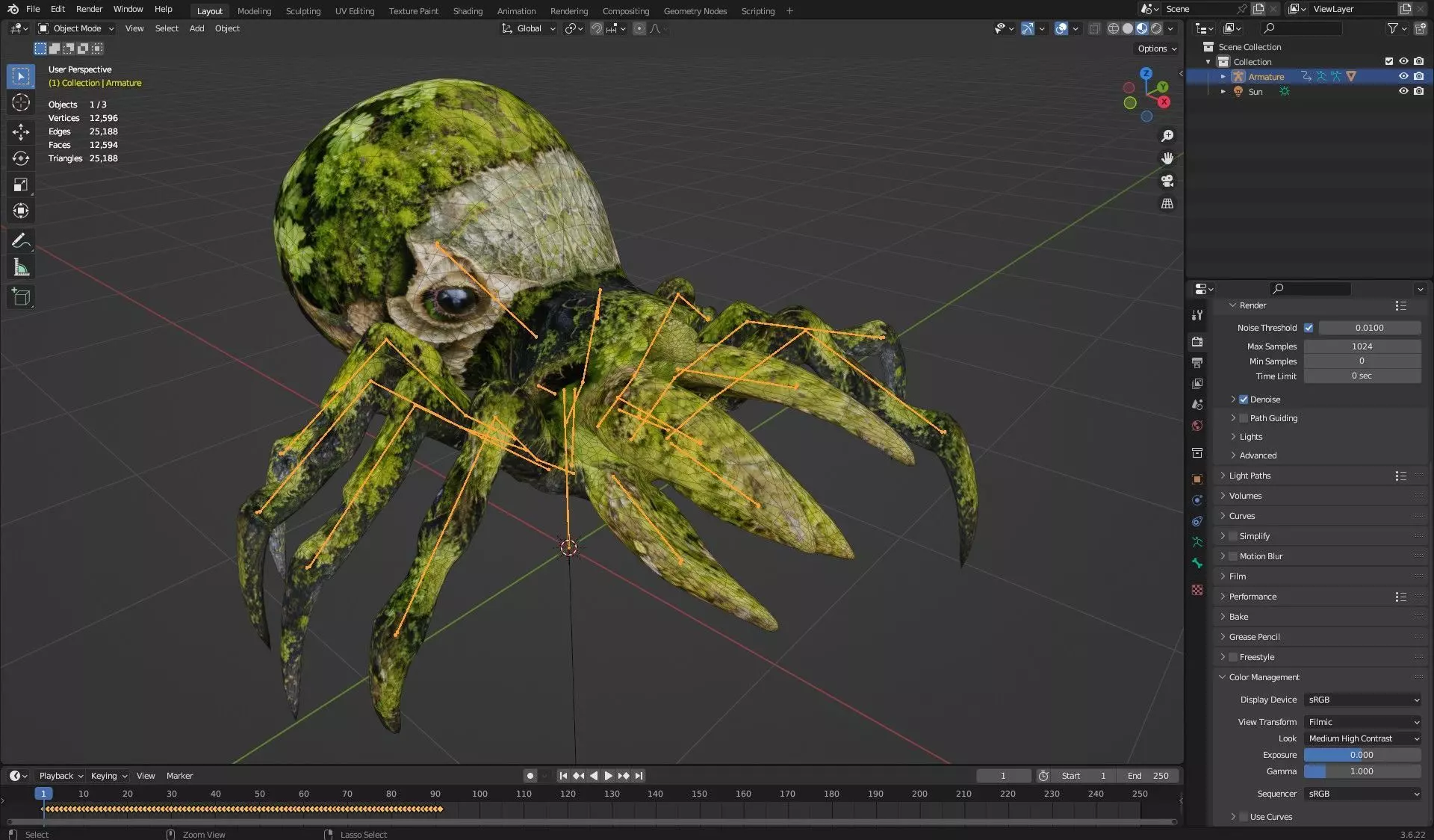Click the zoom viewport magnifier icon
Screen dimensions: 1434x840
1167,136
